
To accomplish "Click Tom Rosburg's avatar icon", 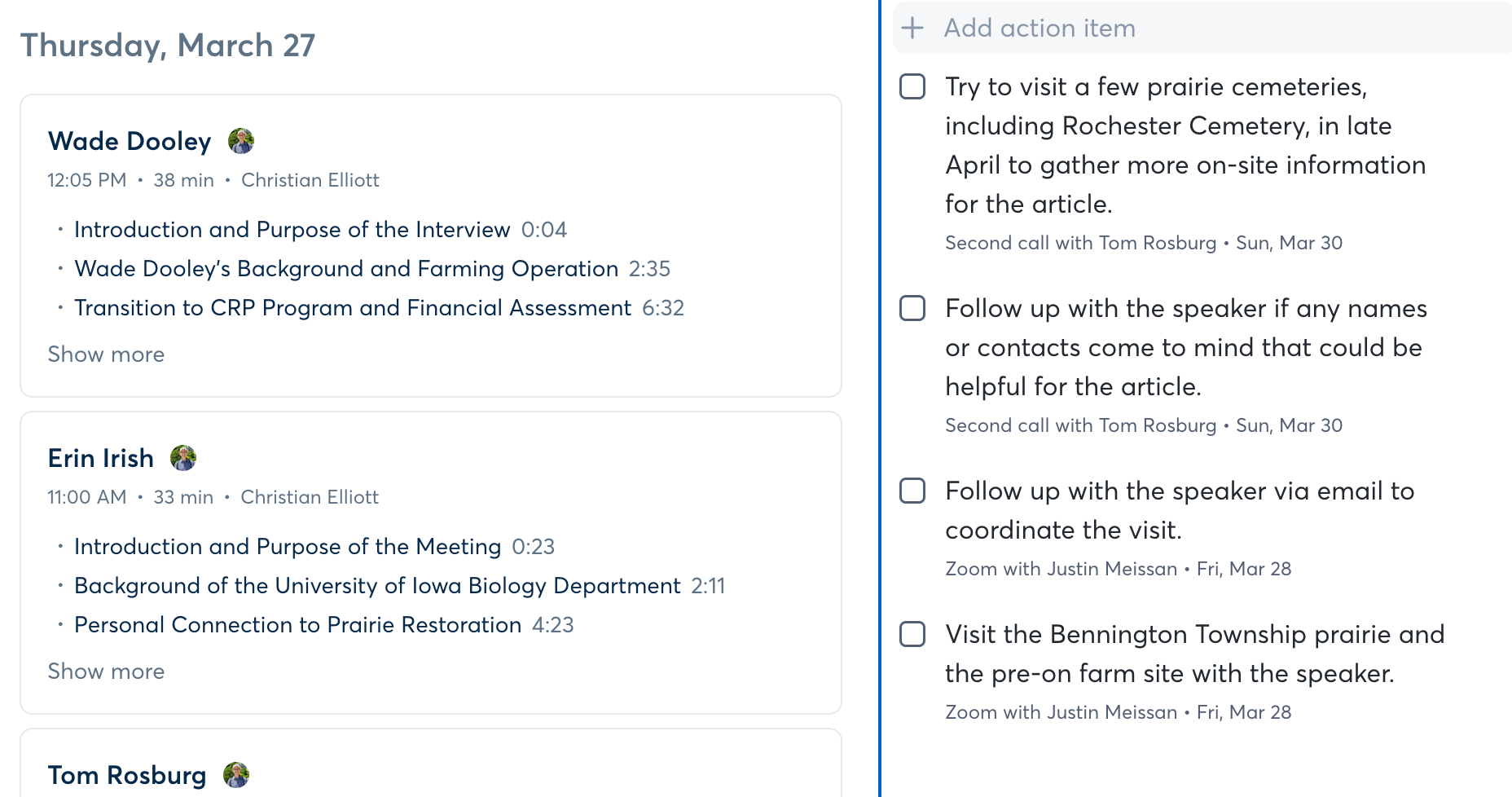I will click(236, 775).
